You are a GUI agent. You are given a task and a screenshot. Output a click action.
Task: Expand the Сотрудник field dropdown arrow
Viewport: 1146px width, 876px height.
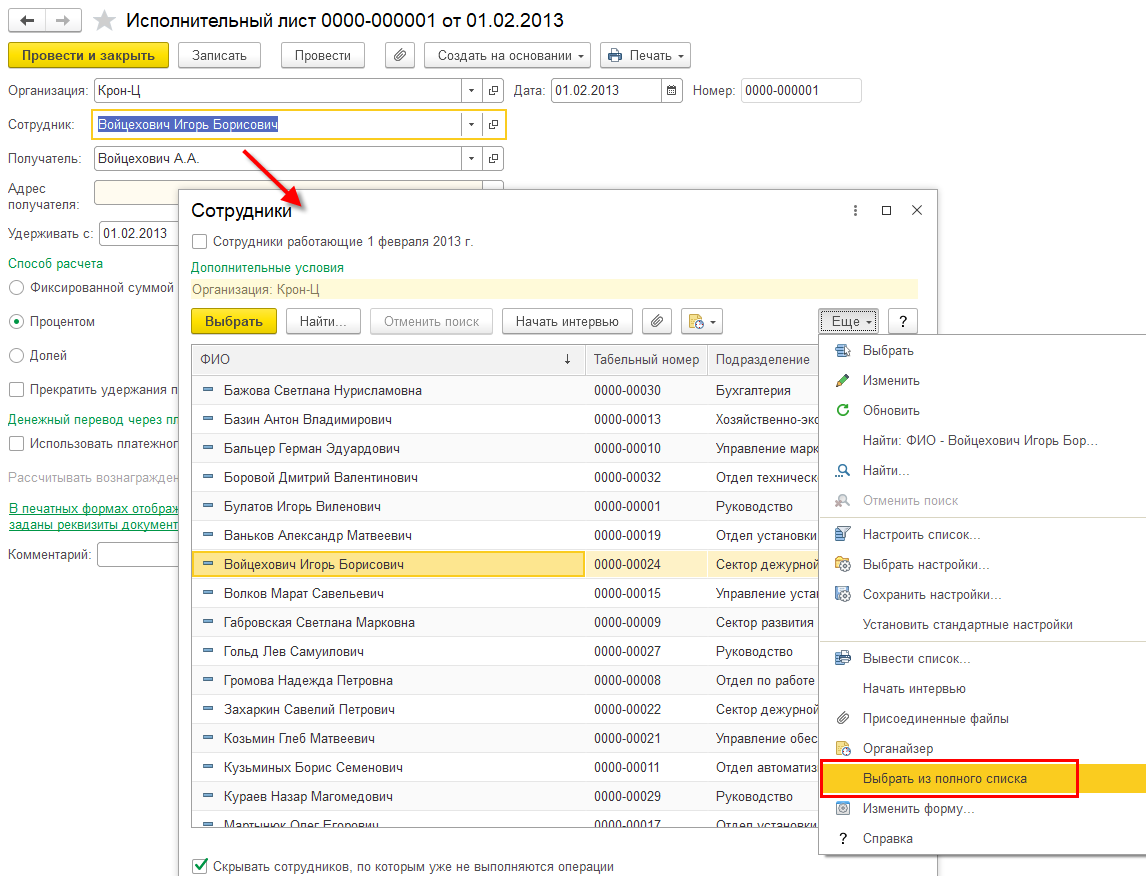click(470, 125)
